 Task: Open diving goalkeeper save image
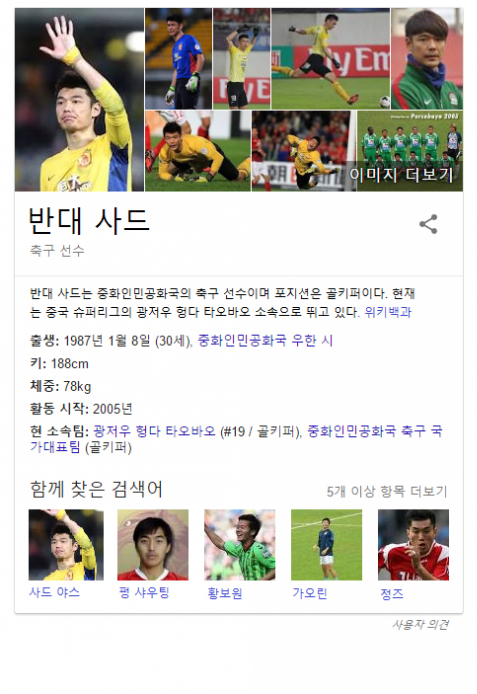[x=304, y=151]
